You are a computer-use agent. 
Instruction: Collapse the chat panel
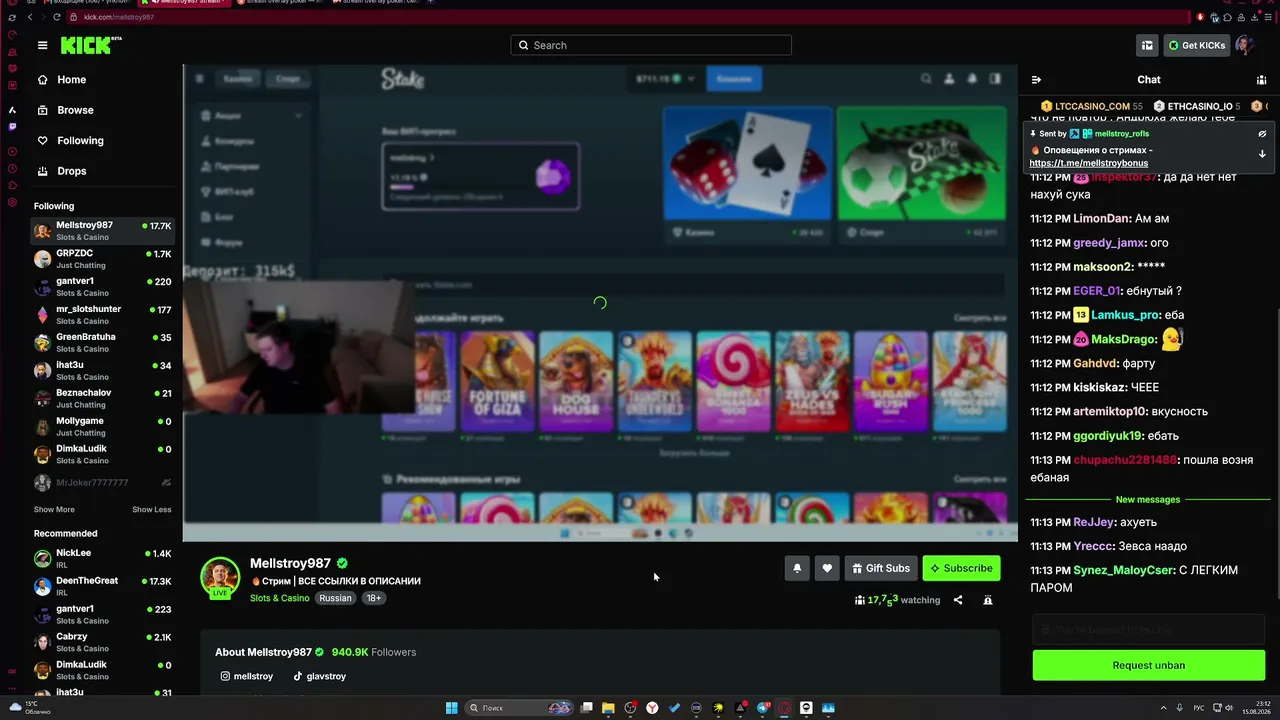pyautogui.click(x=1036, y=80)
